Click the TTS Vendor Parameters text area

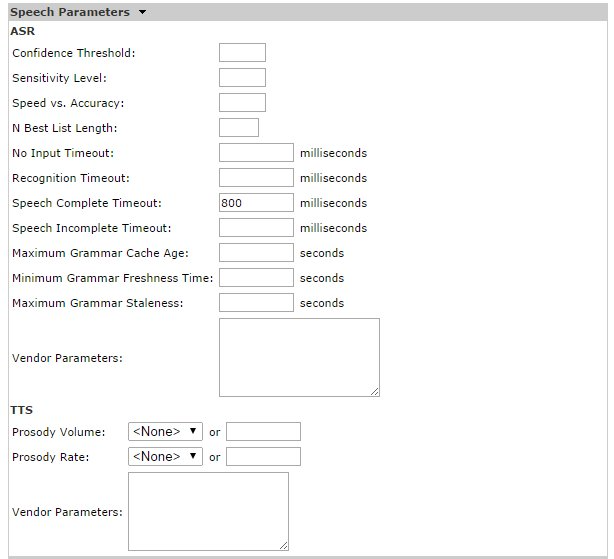tap(208, 511)
